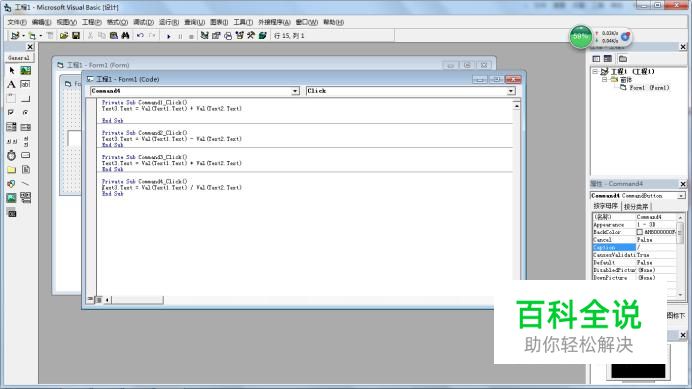The image size is (692, 389).
Task: Click the General tab of the toolbox
Action: coord(19,58)
